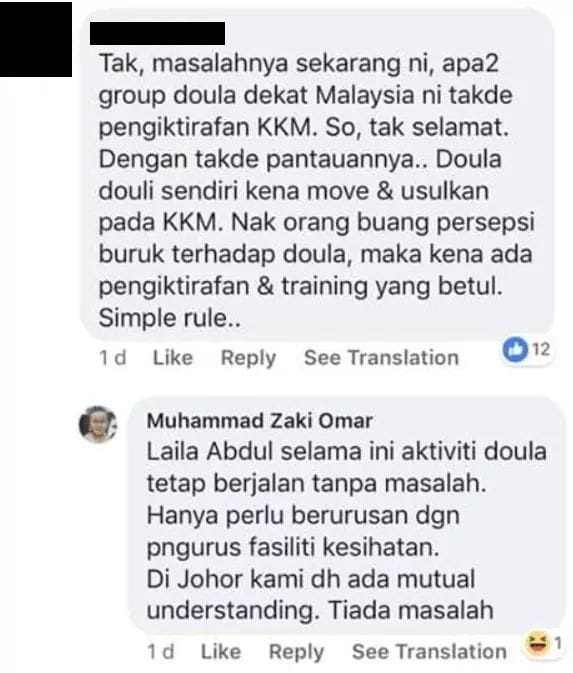Screen dimensions: 573x673
Task: Reply to Muhammad Zaki Omar's comment
Action: (296, 652)
